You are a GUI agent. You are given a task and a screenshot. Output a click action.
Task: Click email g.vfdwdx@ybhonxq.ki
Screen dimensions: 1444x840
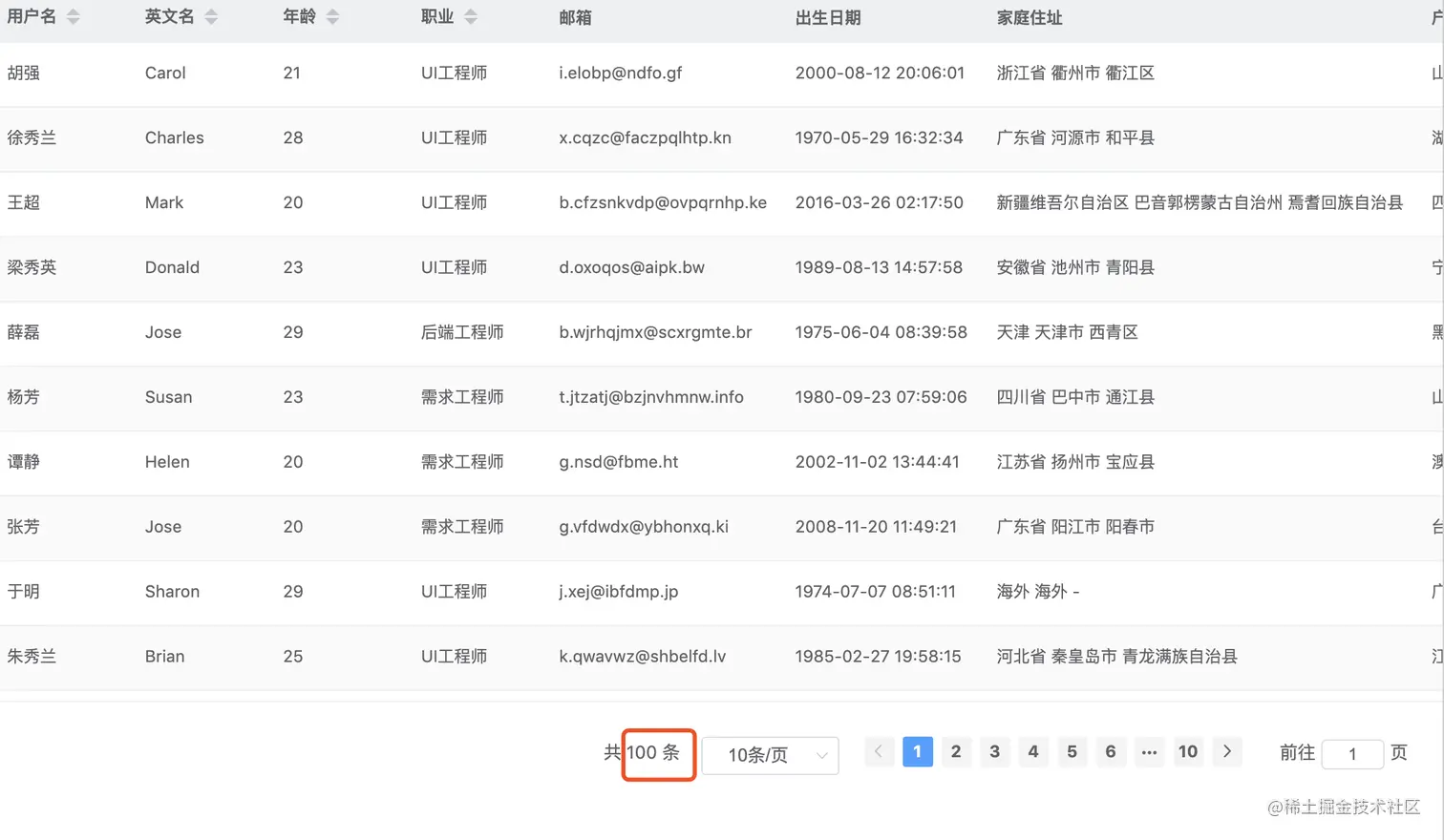(644, 527)
